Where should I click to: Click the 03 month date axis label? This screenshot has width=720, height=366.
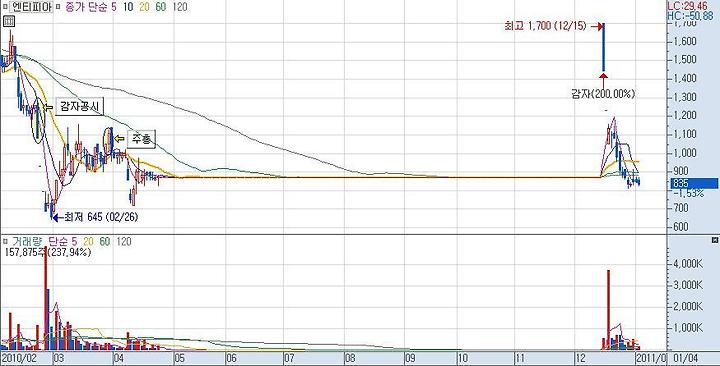[x=59, y=358]
